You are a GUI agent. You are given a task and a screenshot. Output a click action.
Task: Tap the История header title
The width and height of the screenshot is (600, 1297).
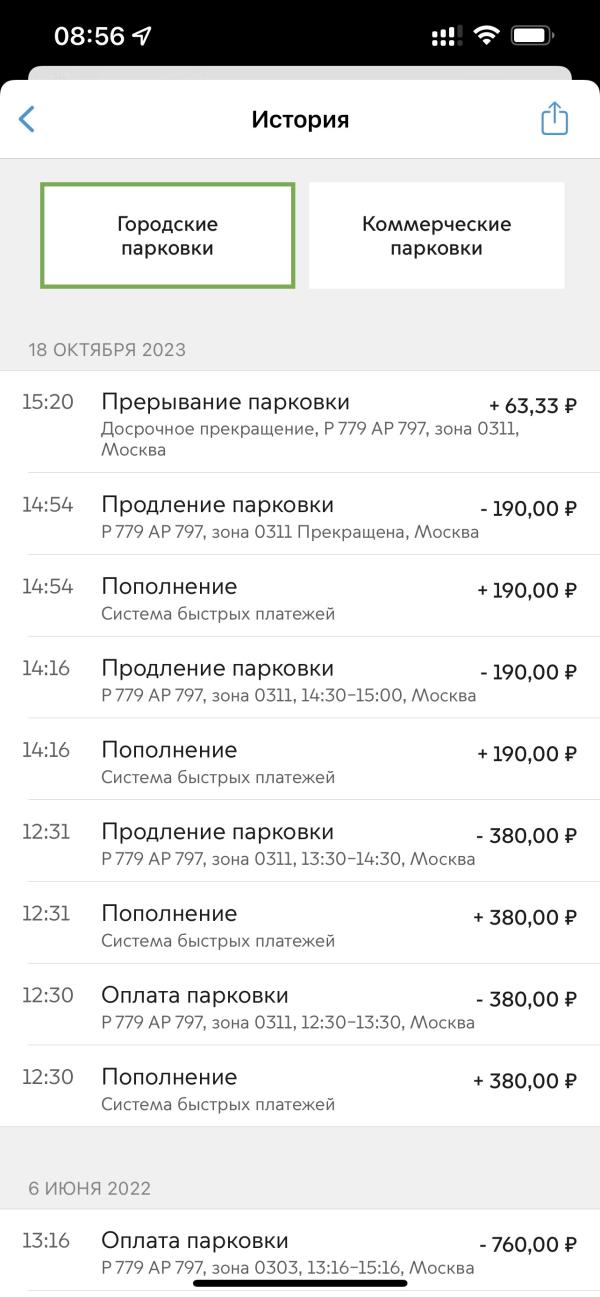pyautogui.click(x=300, y=120)
